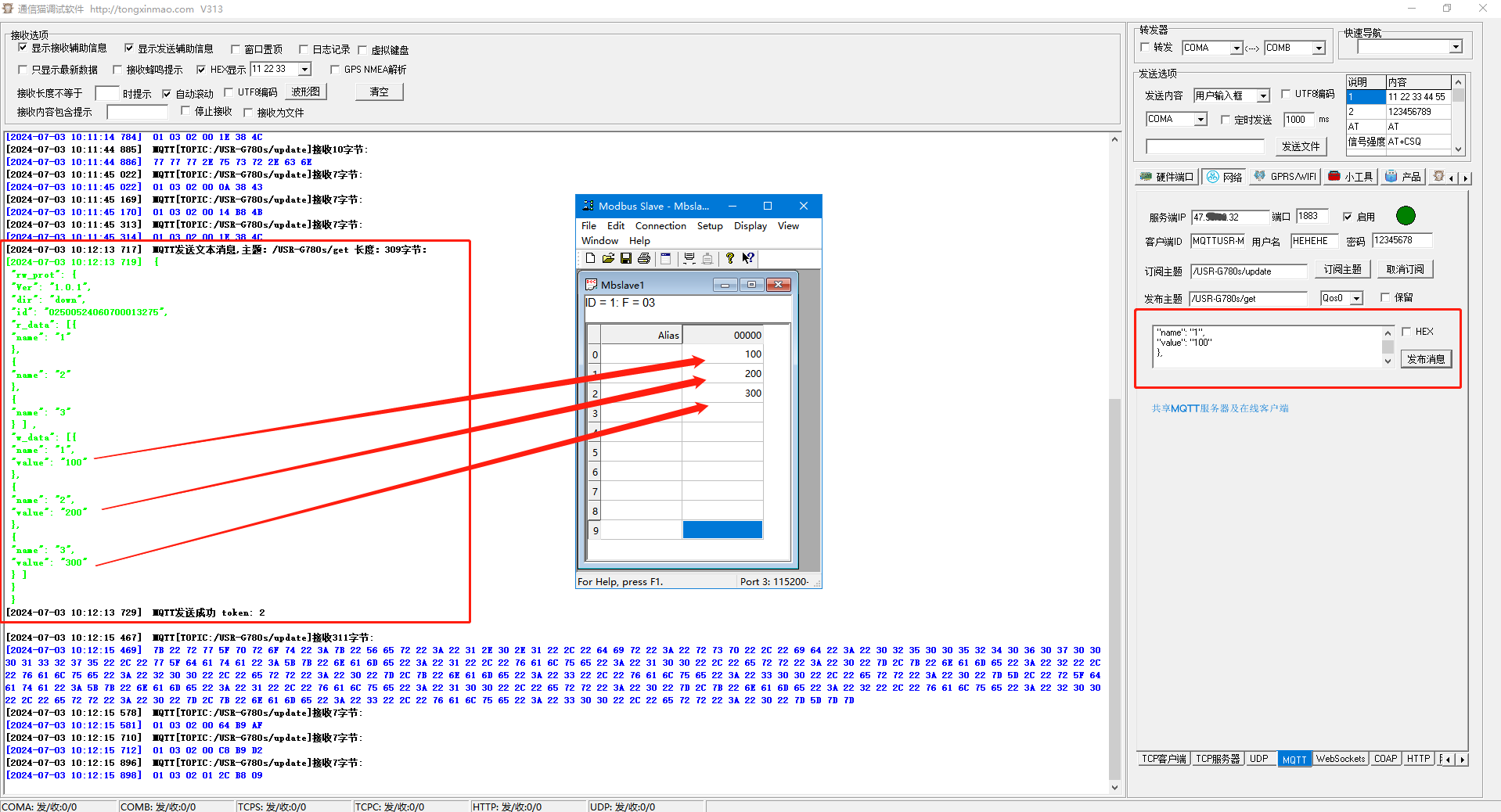Click the Connect icon in Modbus Slave toolbar
Image resolution: width=1501 pixels, height=812 pixels.
click(x=689, y=258)
